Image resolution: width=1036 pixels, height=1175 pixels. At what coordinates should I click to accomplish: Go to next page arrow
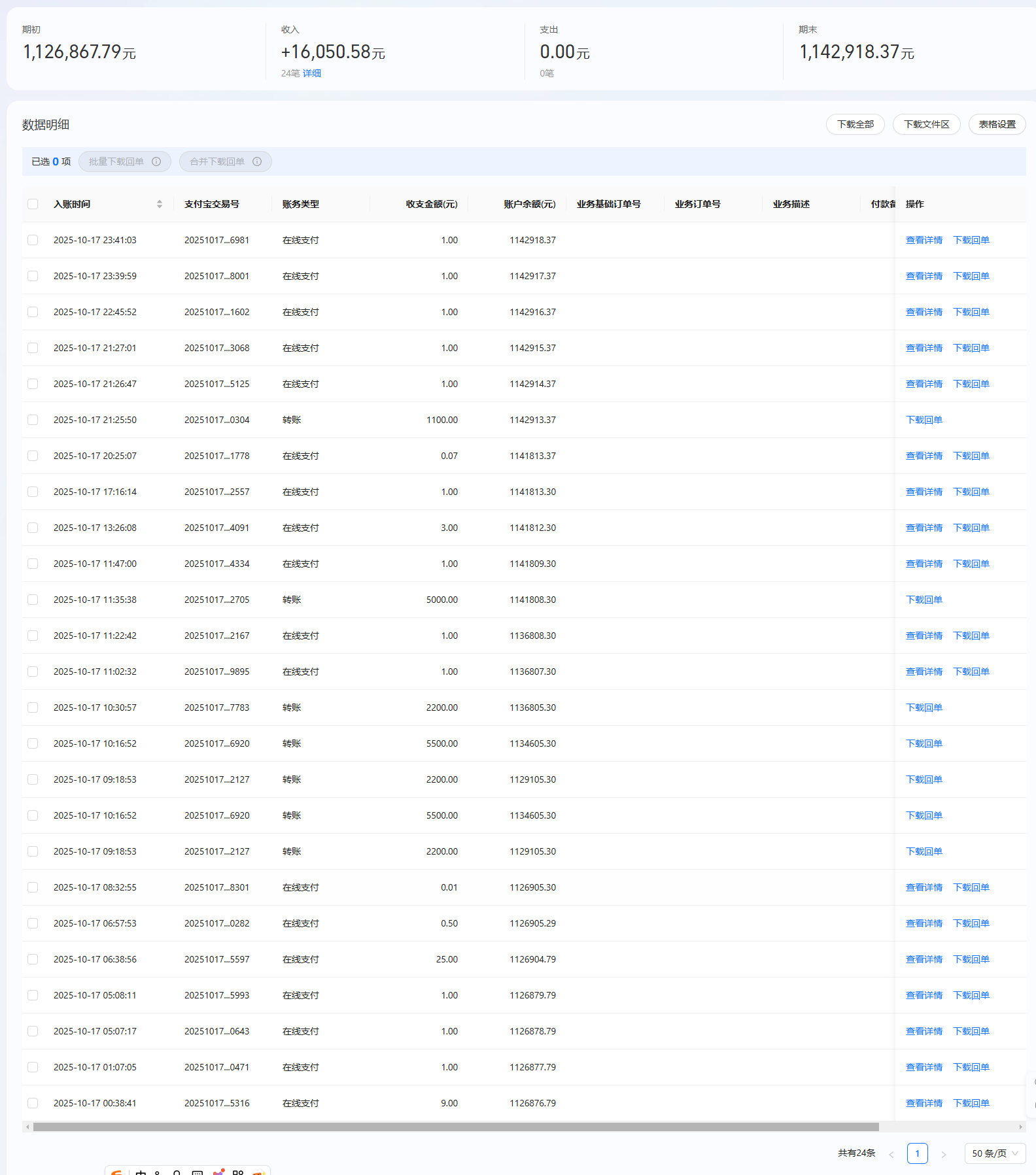(x=943, y=1154)
